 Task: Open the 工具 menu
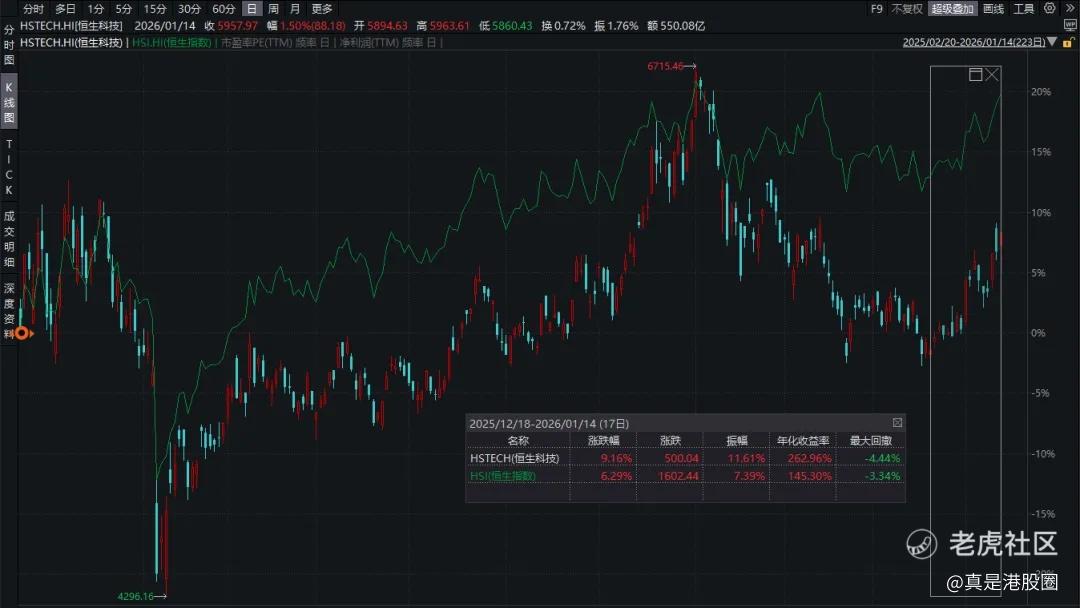coord(1023,8)
